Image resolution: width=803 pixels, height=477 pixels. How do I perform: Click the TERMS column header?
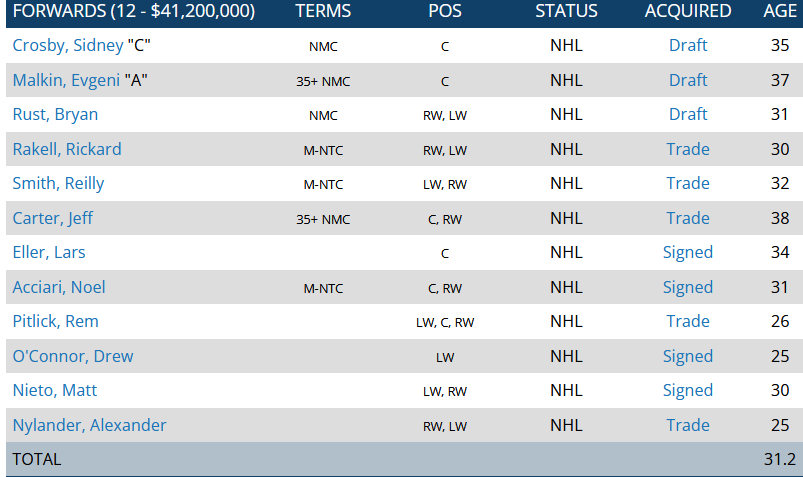coord(323,12)
